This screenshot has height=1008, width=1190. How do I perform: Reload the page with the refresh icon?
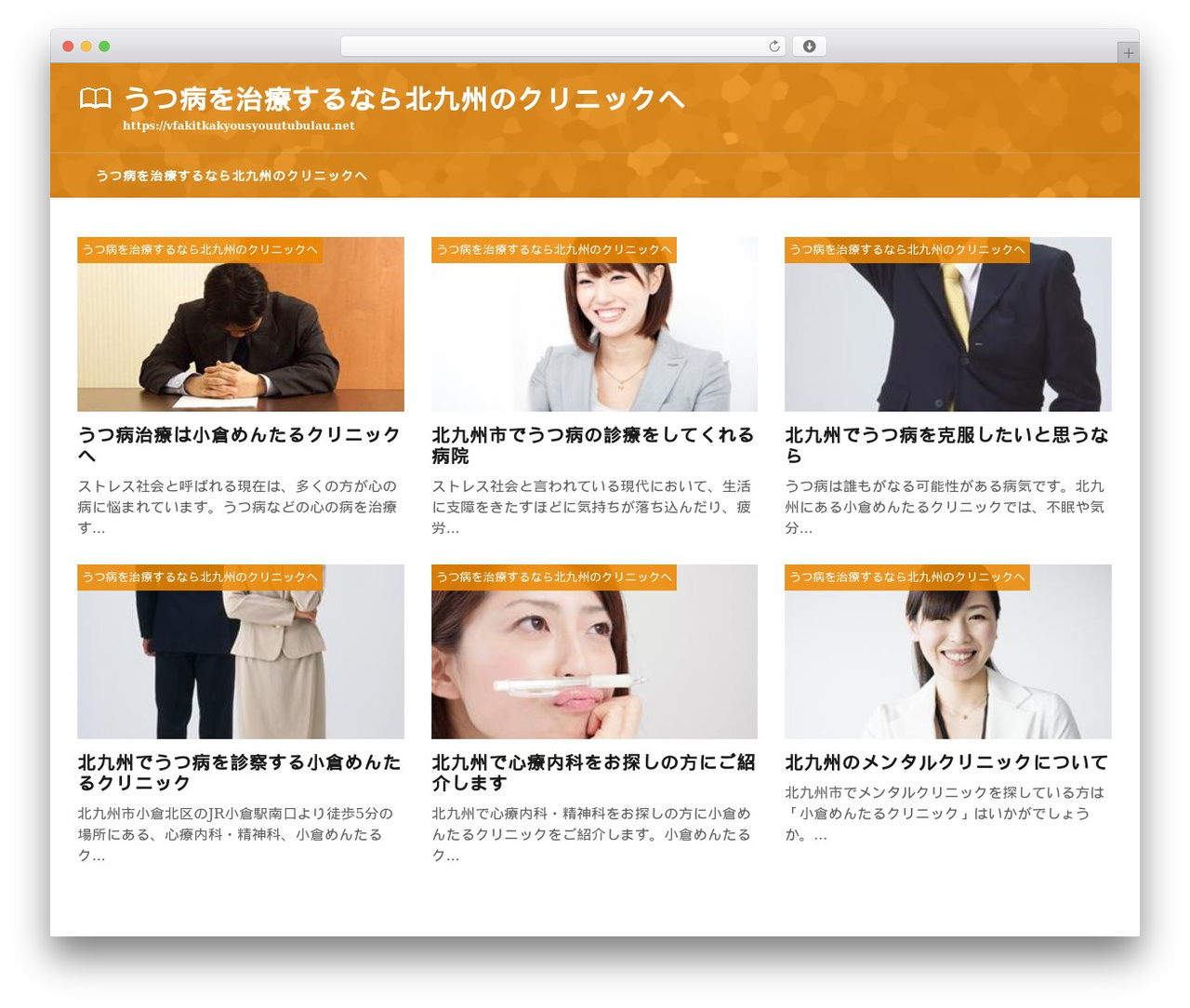(x=773, y=46)
